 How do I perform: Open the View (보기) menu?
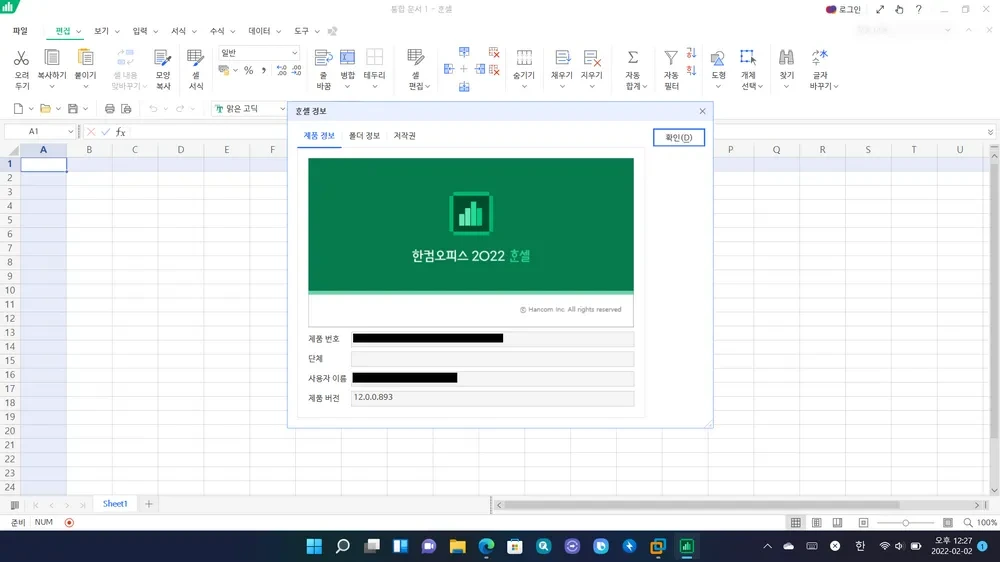[x=101, y=31]
